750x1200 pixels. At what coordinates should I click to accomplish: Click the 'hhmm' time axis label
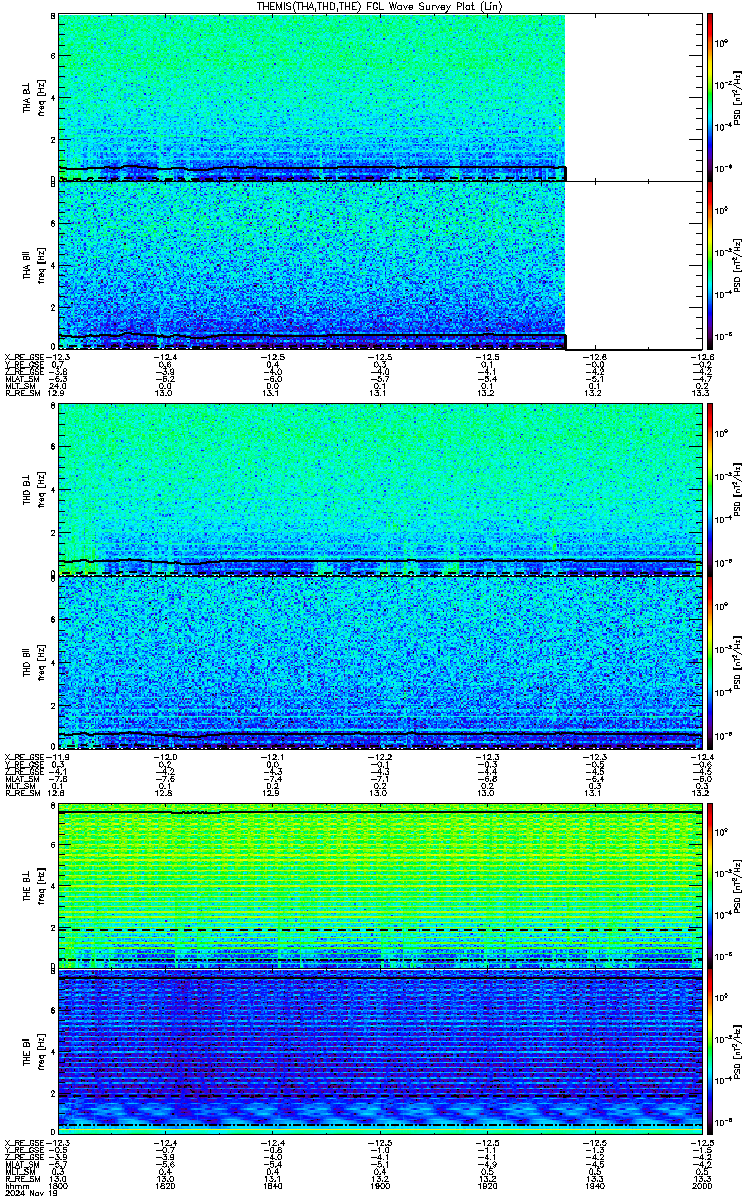(x=15, y=1186)
